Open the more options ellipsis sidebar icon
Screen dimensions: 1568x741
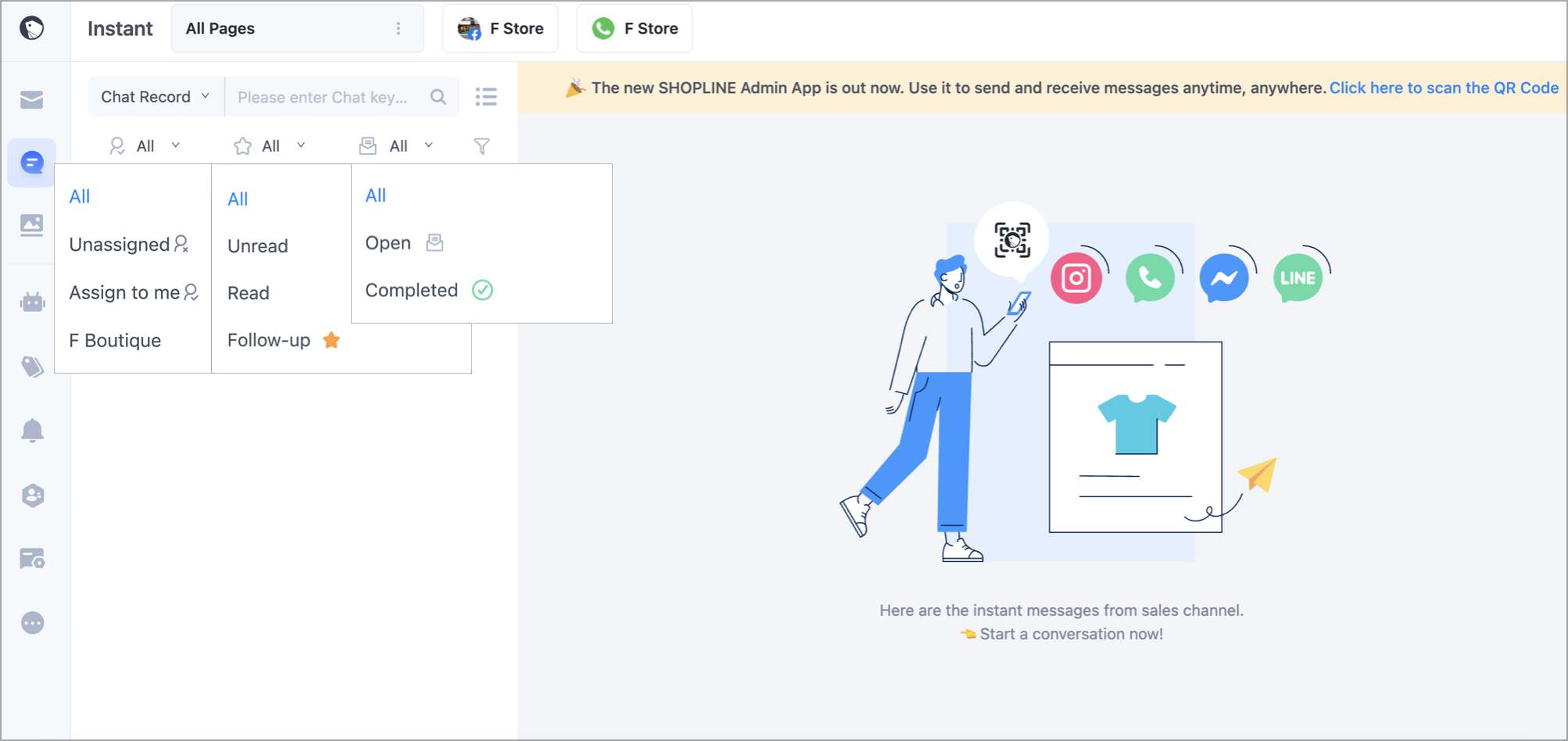(x=32, y=623)
